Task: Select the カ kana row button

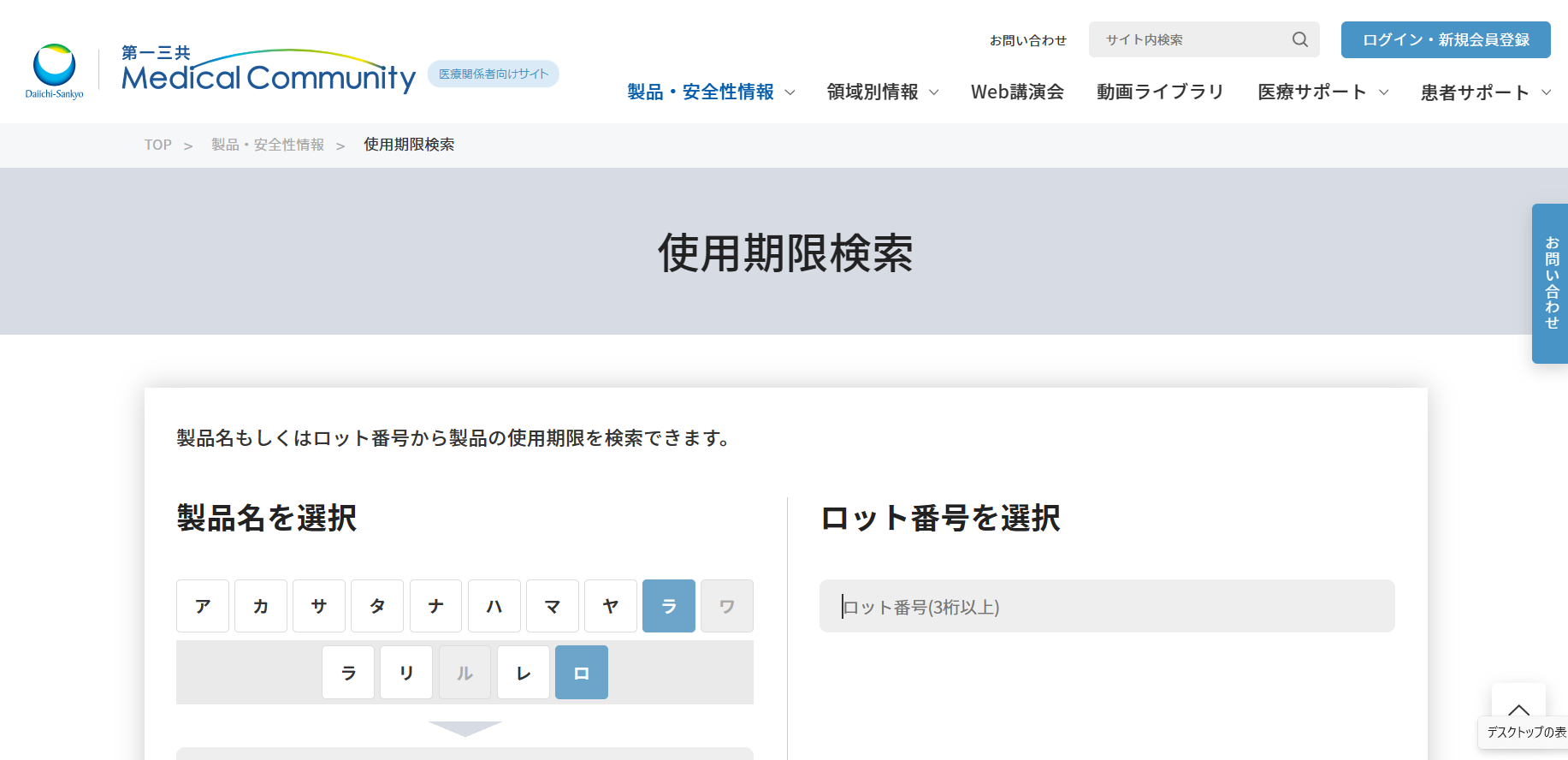Action: coord(261,606)
